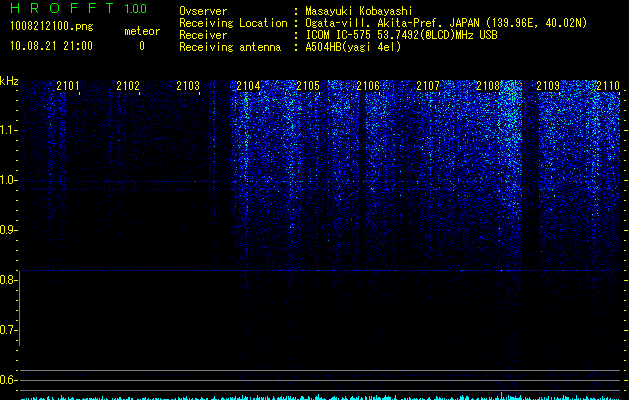Click the 2103 time marker

pyautogui.click(x=188, y=85)
